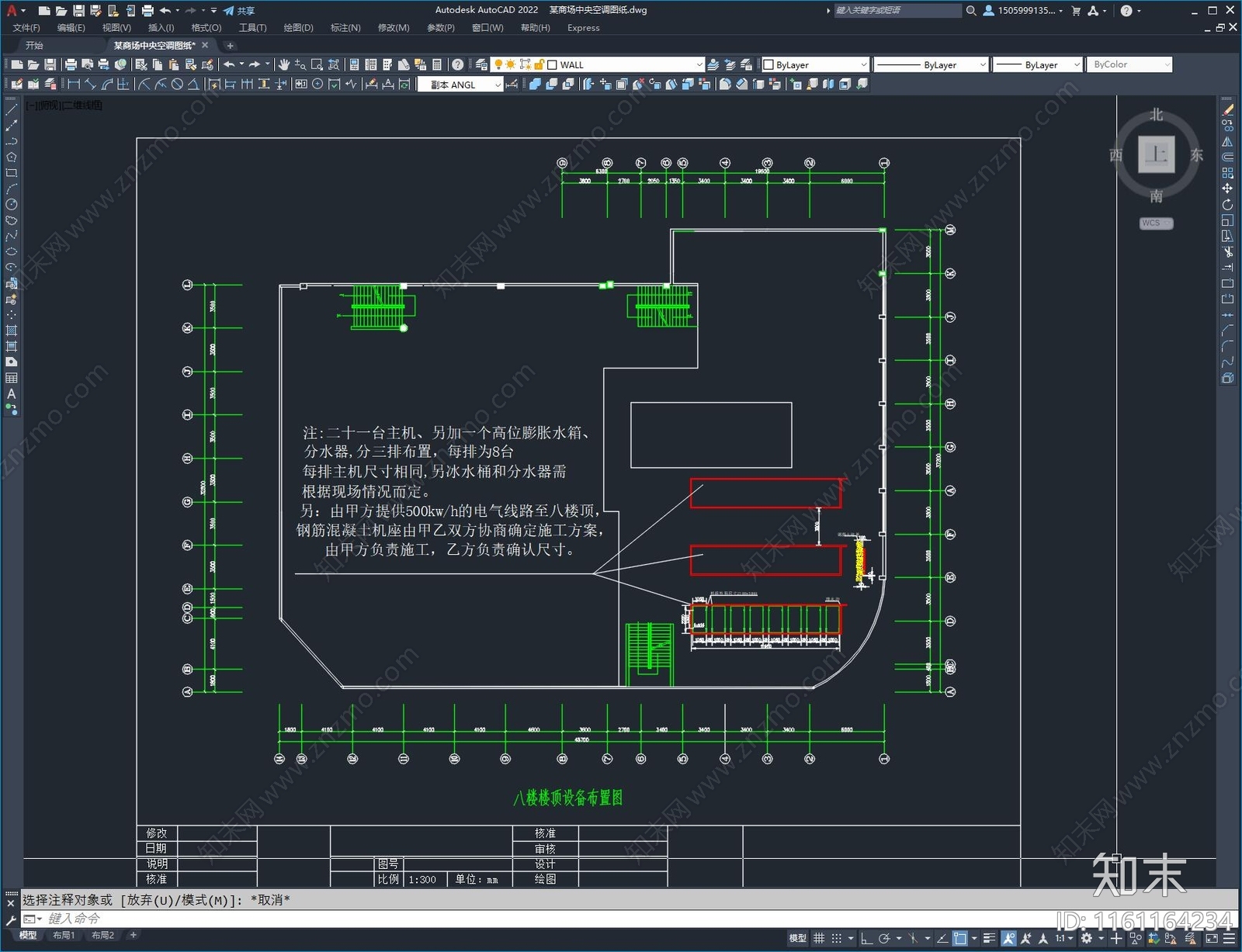This screenshot has height=952, width=1242.
Task: Open the WALL layer dropdown
Action: 699,64
